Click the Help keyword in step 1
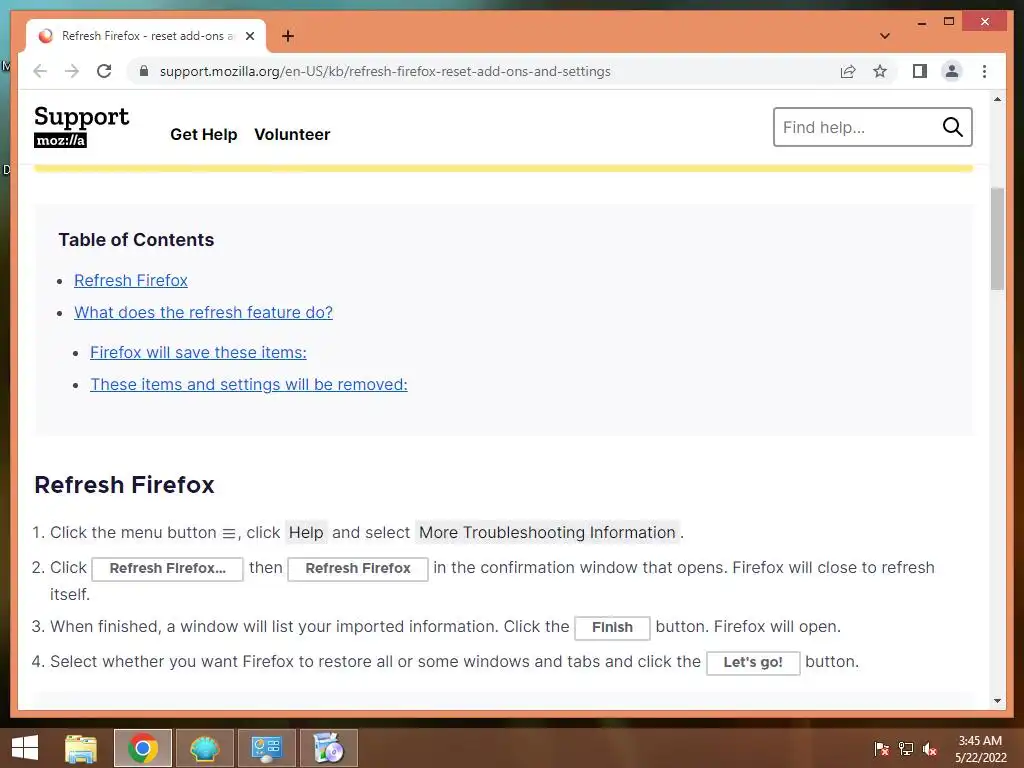This screenshot has height=768, width=1024. (x=306, y=532)
